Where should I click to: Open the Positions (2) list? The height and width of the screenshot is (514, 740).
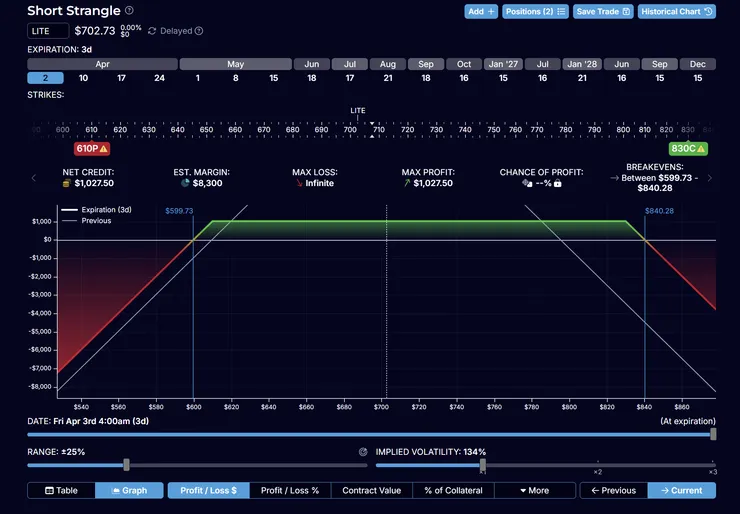[x=536, y=12]
